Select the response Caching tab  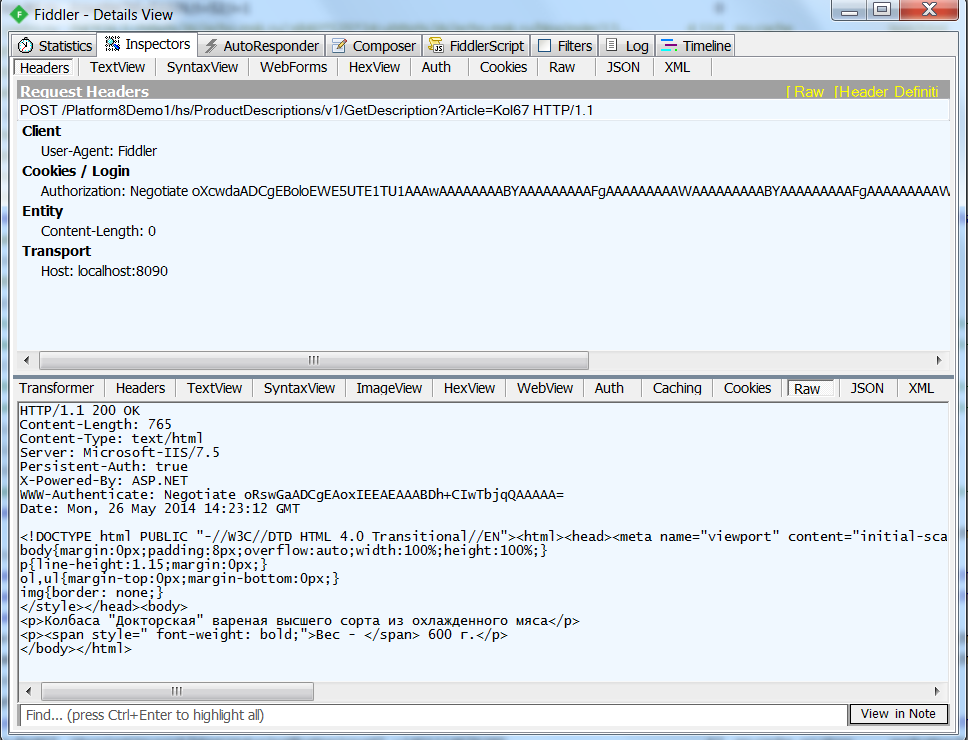coord(677,389)
